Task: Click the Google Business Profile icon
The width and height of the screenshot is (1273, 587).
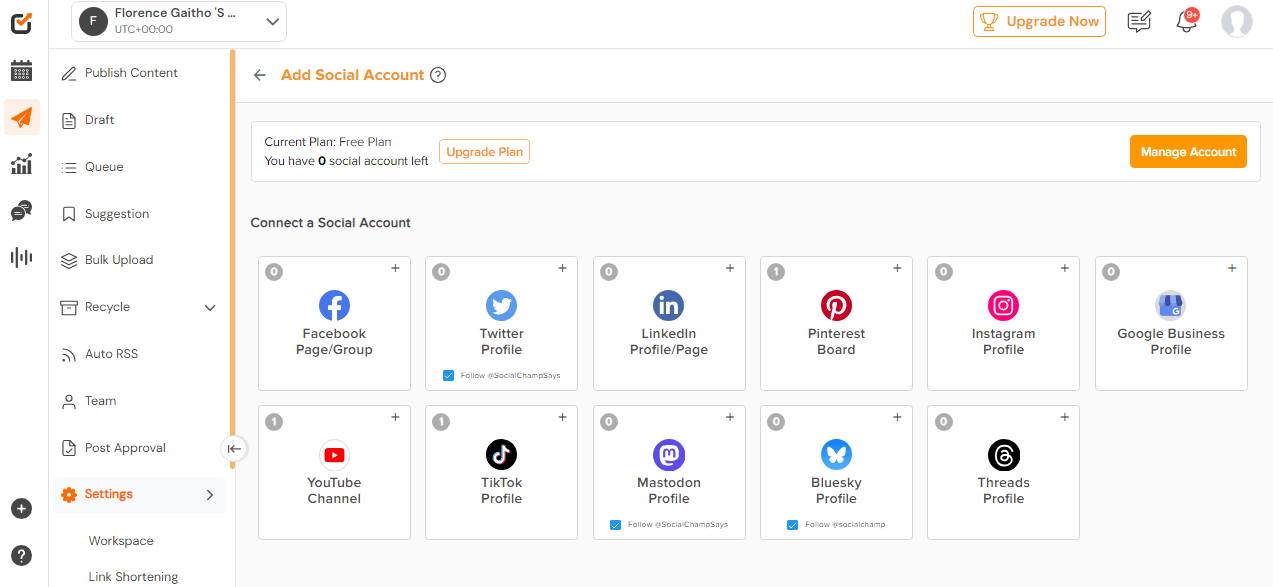Action: pos(1170,305)
